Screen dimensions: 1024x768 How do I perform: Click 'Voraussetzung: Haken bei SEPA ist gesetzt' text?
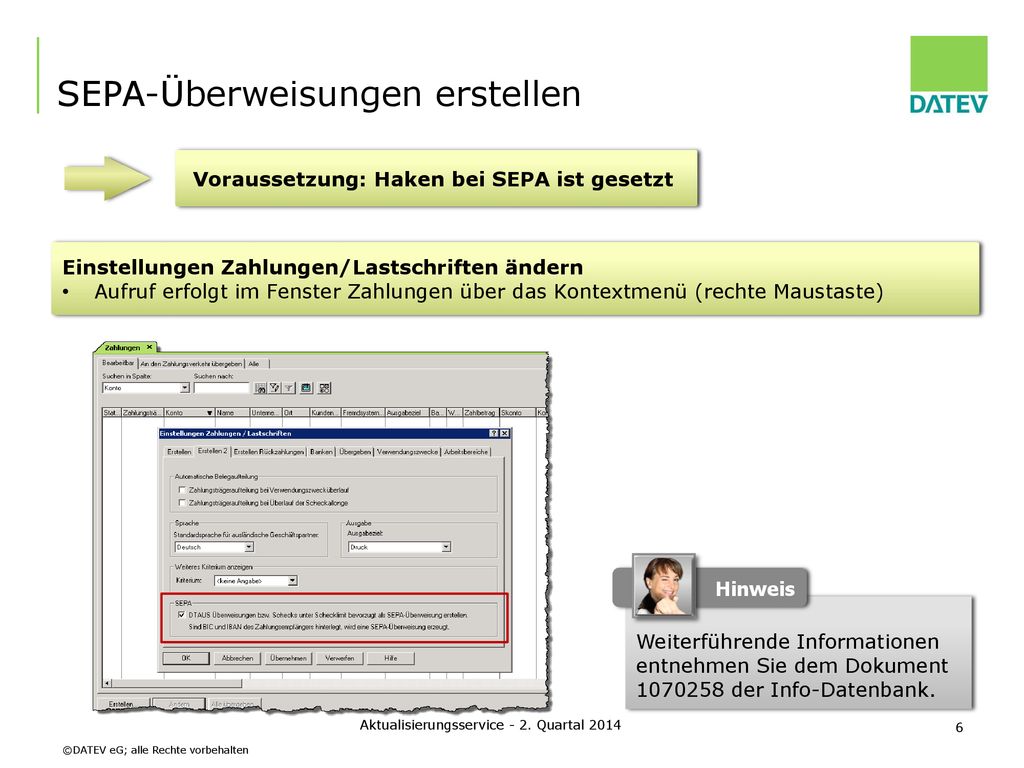(x=433, y=180)
